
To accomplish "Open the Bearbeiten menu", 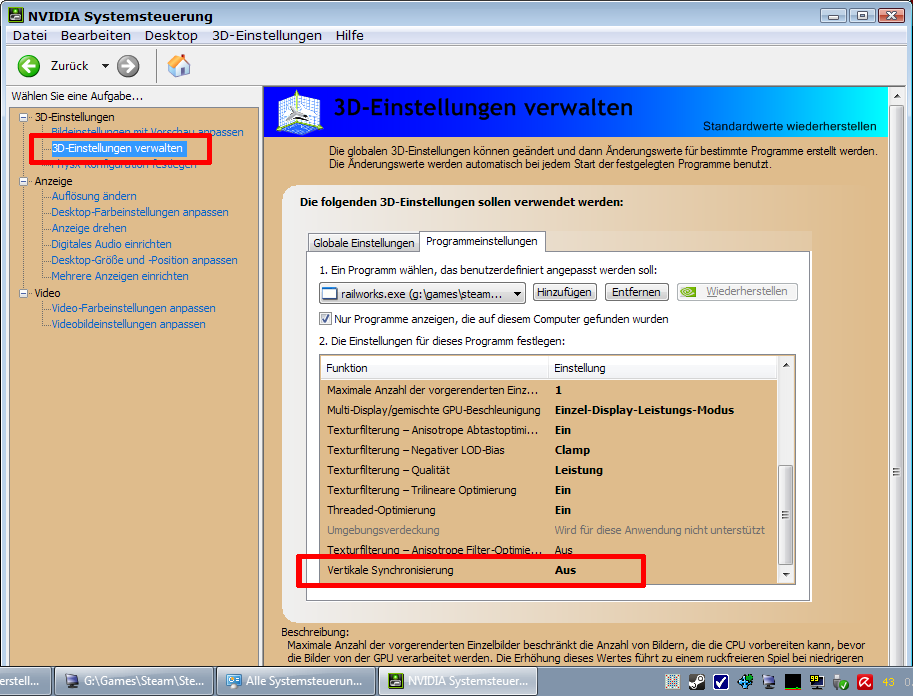I will (x=95, y=36).
